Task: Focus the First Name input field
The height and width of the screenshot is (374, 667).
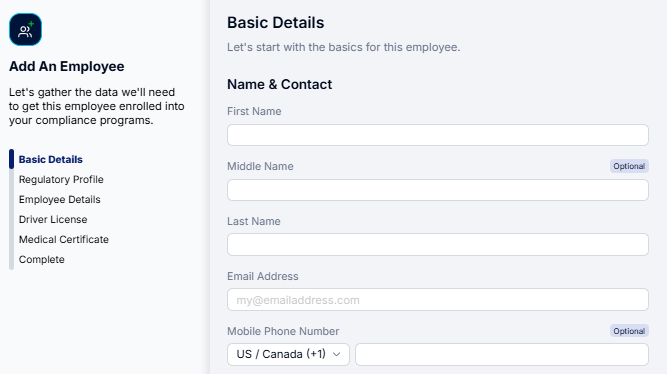Action: (438, 135)
